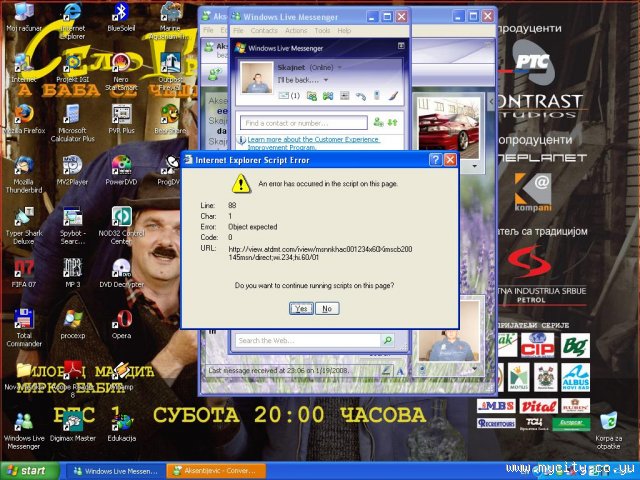Open the email inbox icon in Messenger

click(x=289, y=96)
